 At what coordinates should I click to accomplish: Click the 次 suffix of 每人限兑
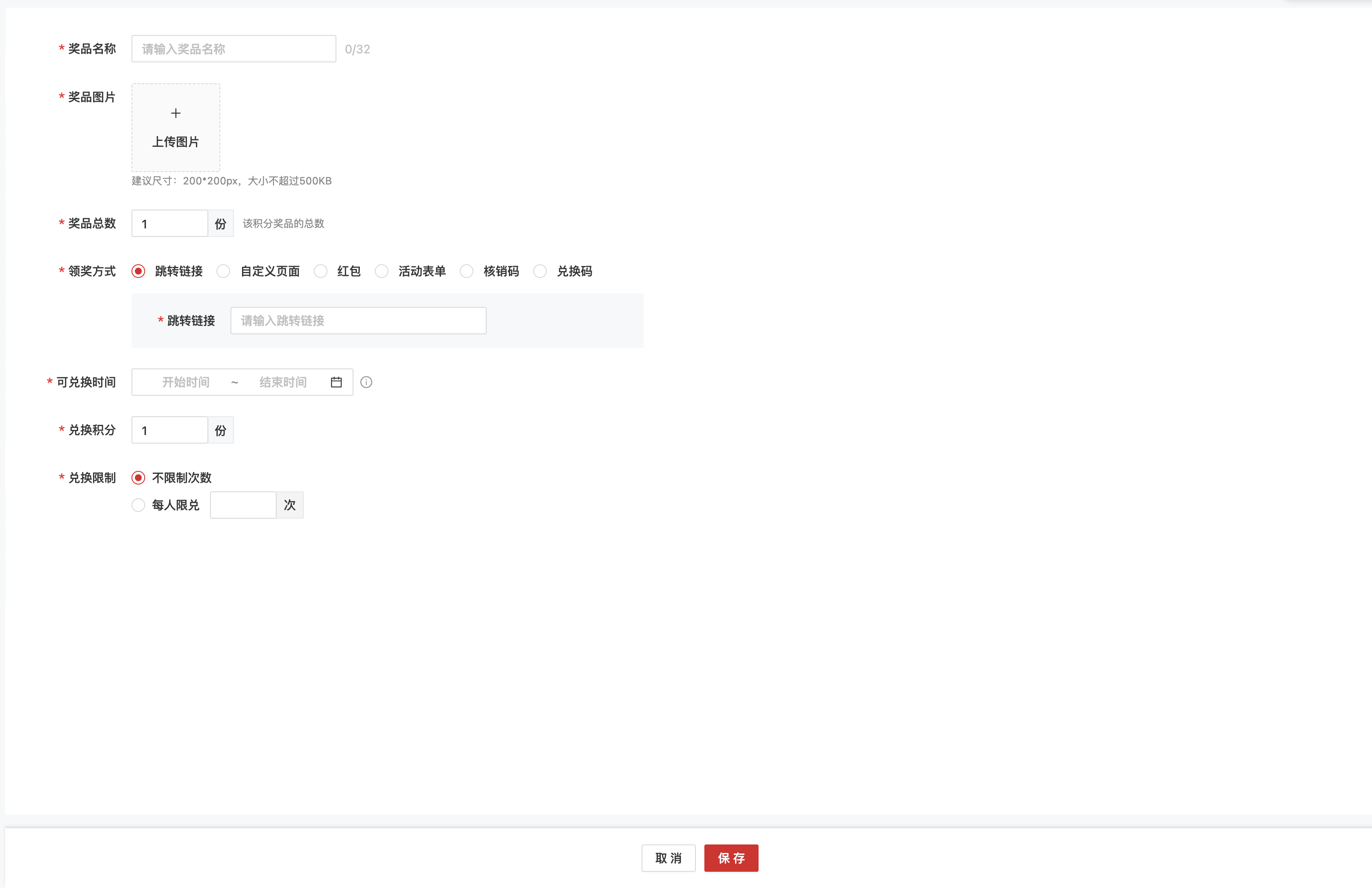[290, 505]
